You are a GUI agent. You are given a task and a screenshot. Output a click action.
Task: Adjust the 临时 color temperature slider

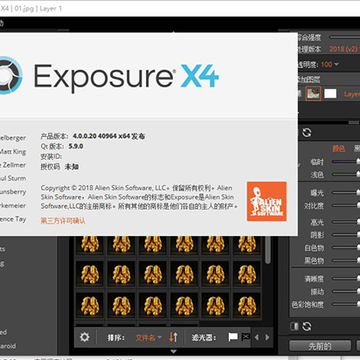pos(346,162)
